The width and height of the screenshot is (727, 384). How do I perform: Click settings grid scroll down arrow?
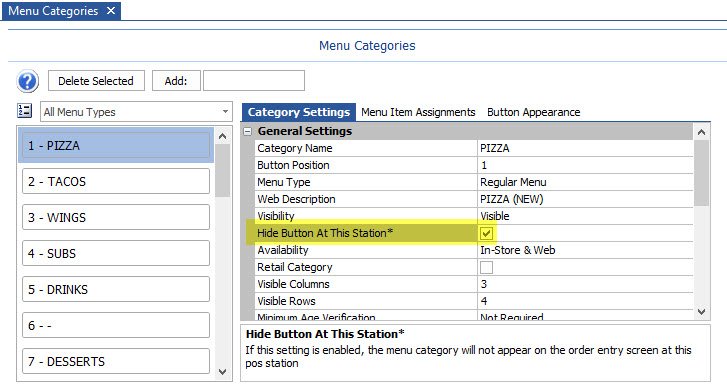[701, 312]
